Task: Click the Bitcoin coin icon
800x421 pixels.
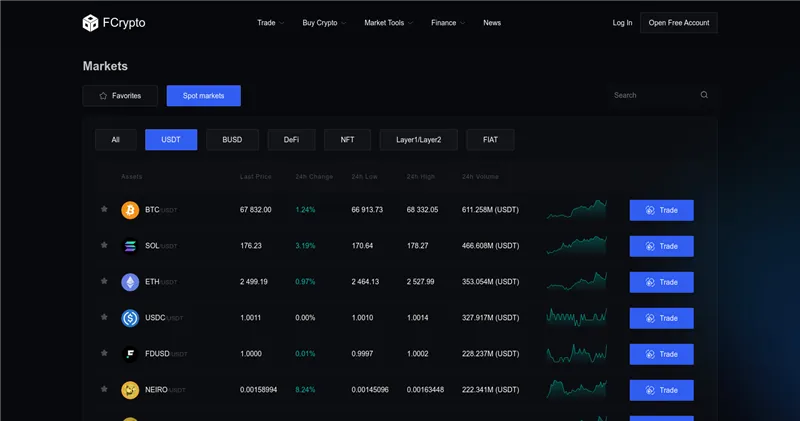Action: [130, 210]
